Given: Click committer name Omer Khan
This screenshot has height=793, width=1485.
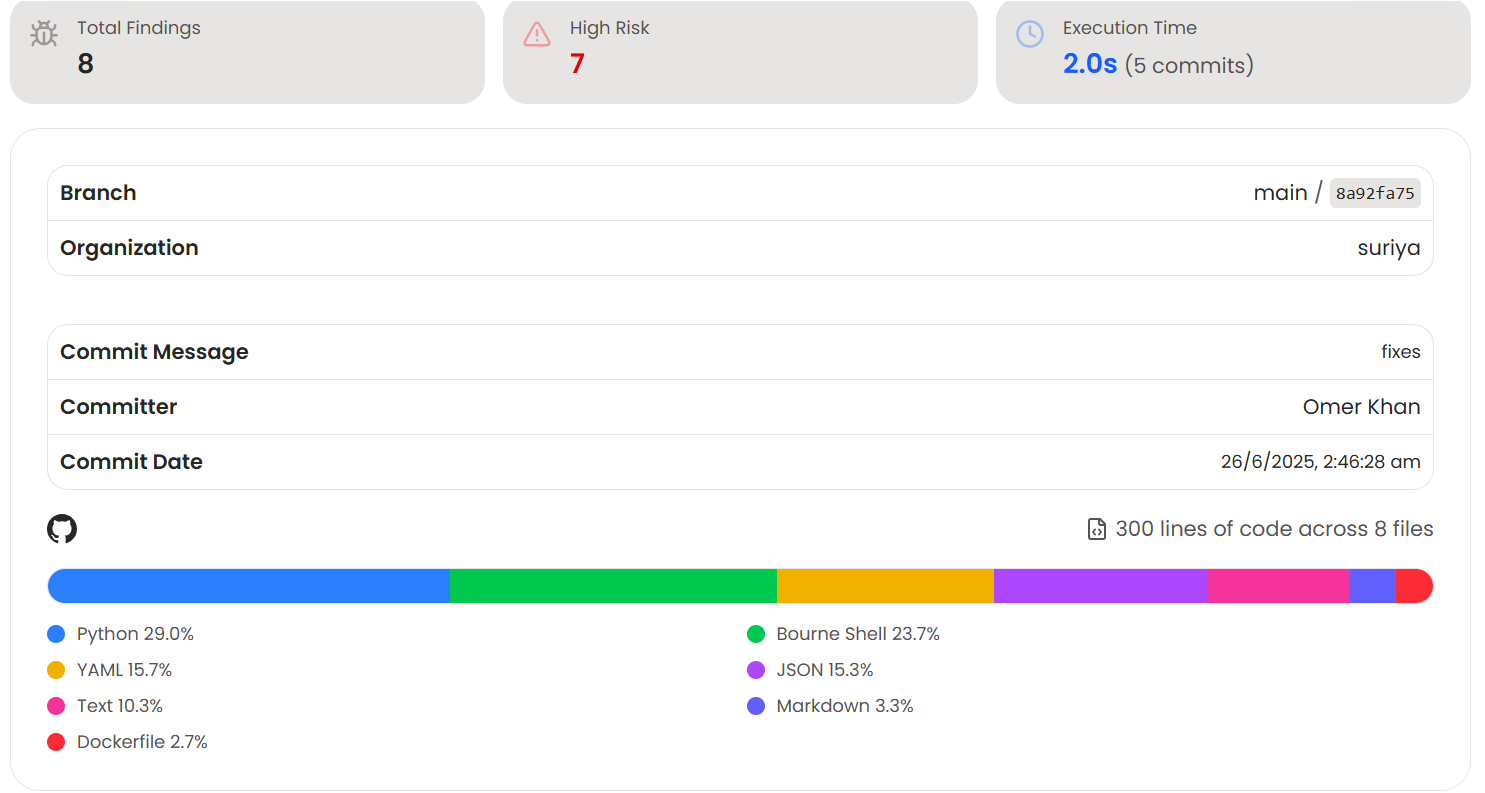Looking at the screenshot, I should click(1361, 407).
